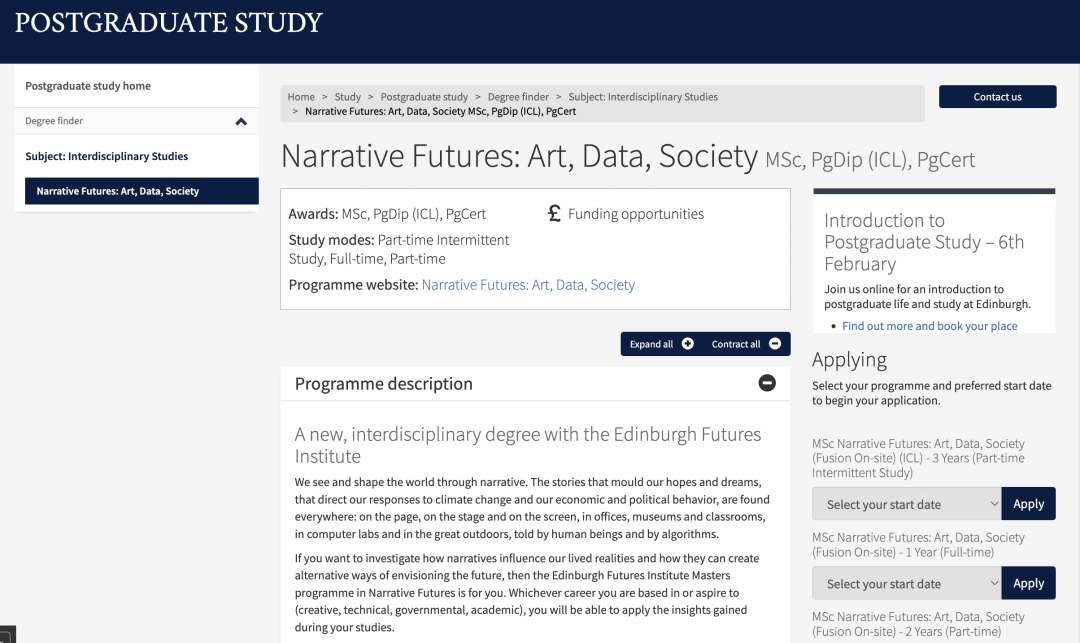The image size is (1080, 643).
Task: Apply for the 3 Years Part-time Intermittent programme
Action: [1028, 504]
